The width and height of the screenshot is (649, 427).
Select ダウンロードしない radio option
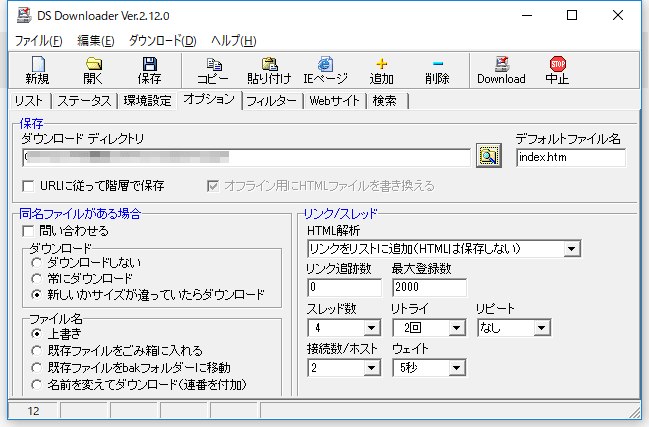36,262
